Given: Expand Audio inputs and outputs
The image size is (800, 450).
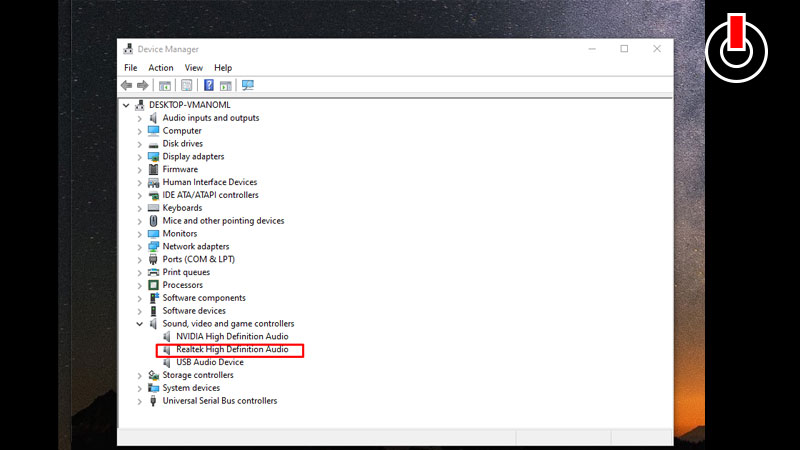Looking at the screenshot, I should click(139, 118).
